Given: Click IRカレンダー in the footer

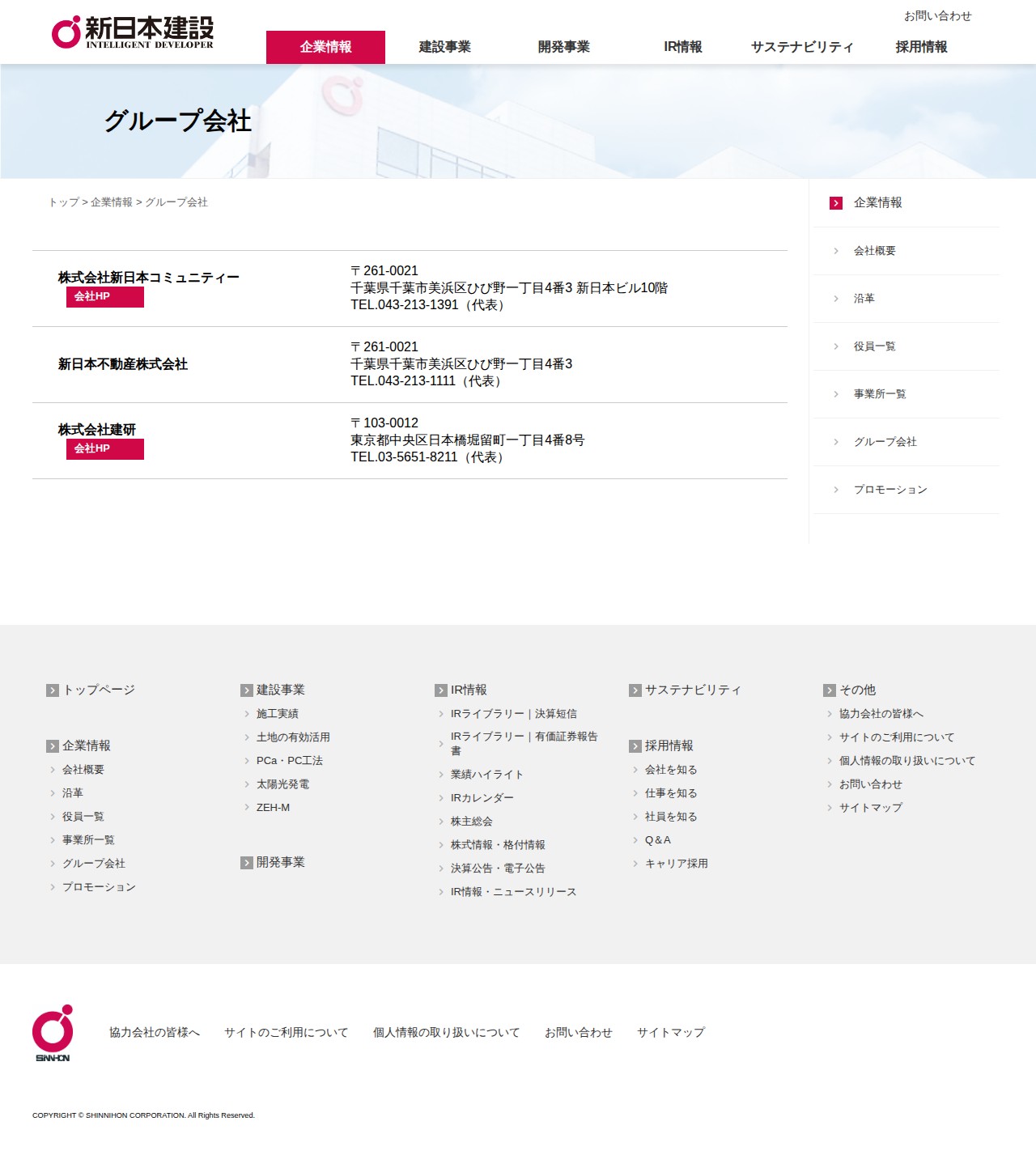Looking at the screenshot, I should (482, 798).
